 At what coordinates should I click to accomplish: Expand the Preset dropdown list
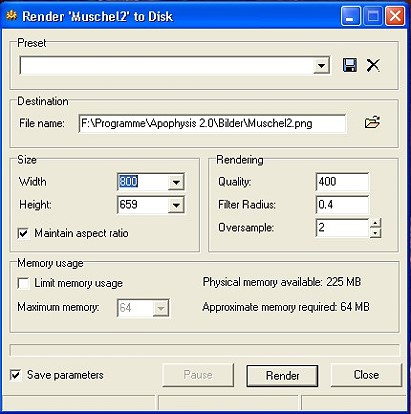[321, 65]
